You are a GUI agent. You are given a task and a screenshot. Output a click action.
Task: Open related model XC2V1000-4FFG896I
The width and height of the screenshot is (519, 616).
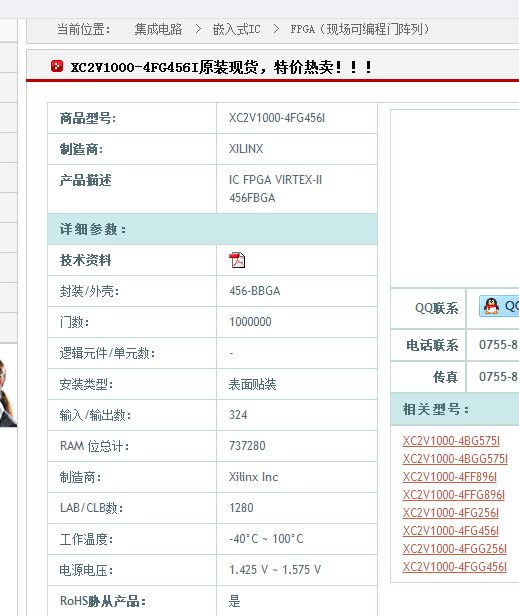pyautogui.click(x=454, y=495)
